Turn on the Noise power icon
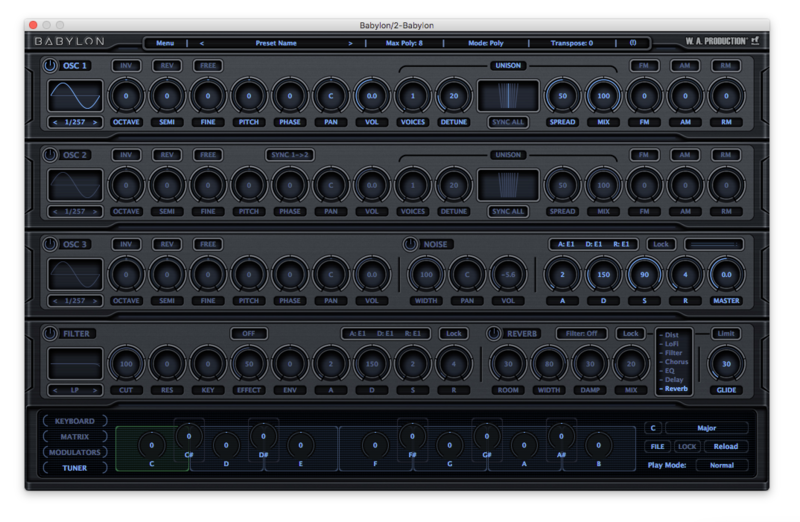This screenshot has width=800, height=522. (x=410, y=244)
